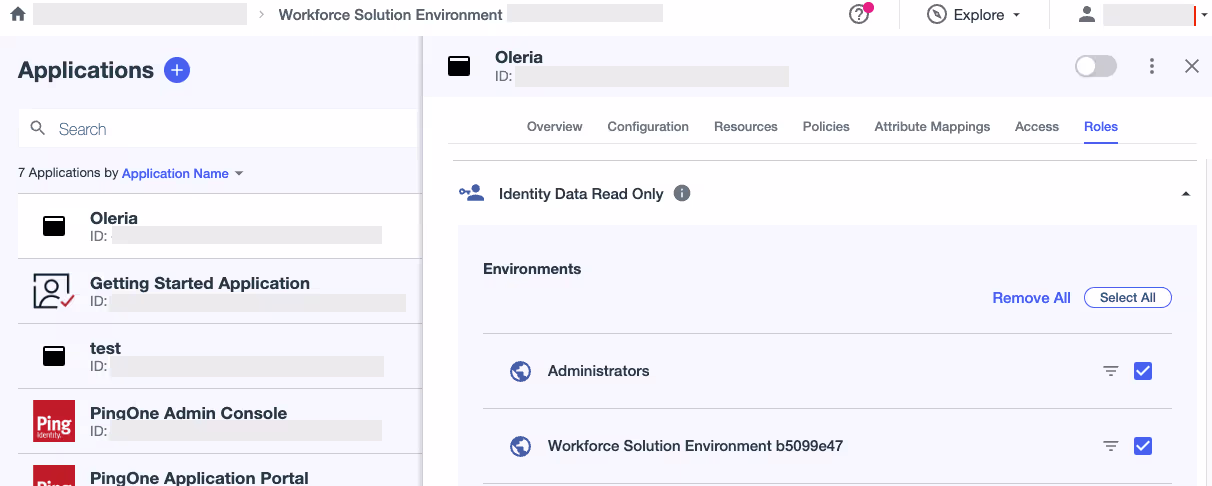Screen dimensions: 1212x486
Task: Click the Roles tab
Action: (x=1101, y=127)
